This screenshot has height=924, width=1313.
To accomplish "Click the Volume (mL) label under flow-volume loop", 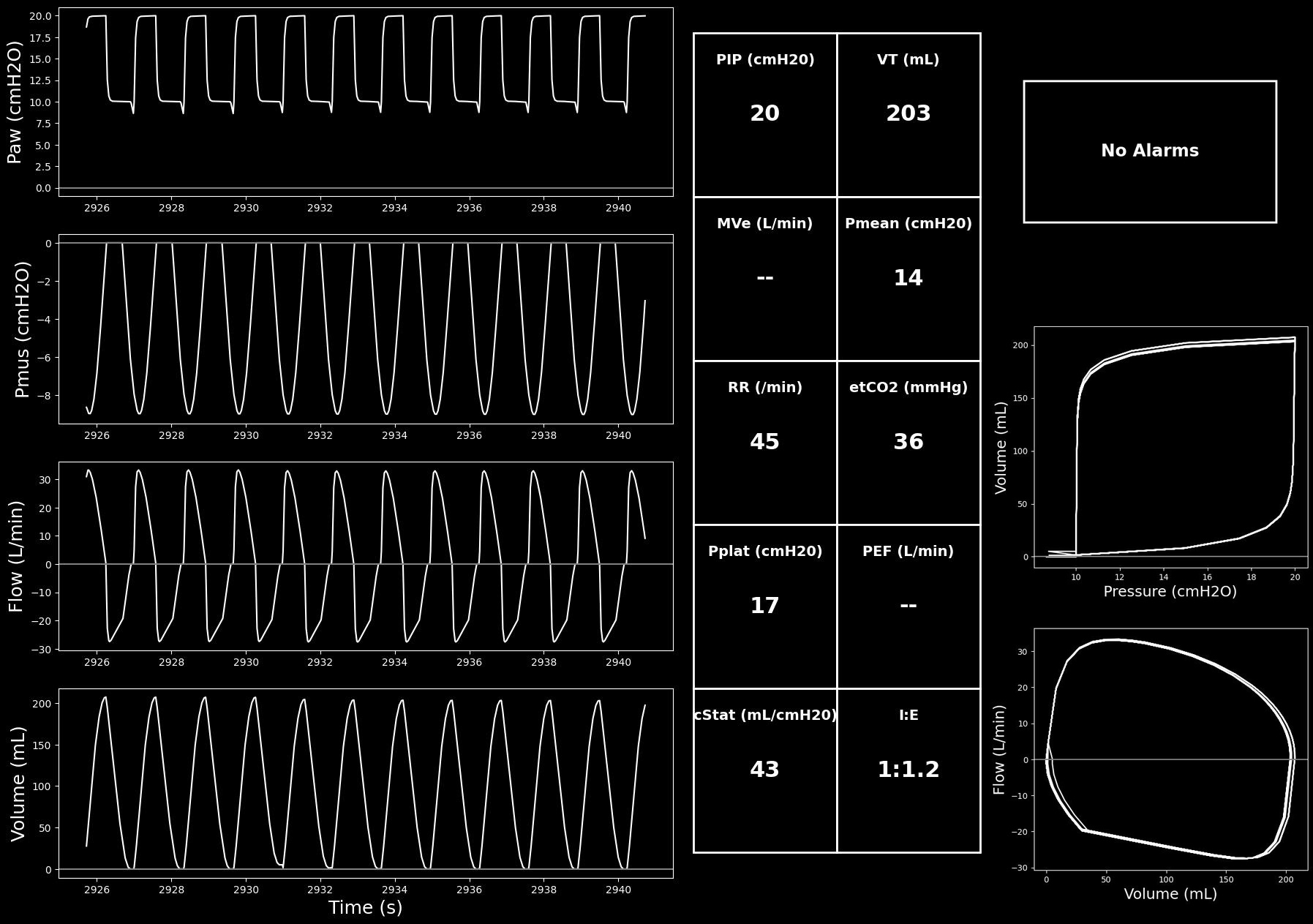I will (1170, 894).
